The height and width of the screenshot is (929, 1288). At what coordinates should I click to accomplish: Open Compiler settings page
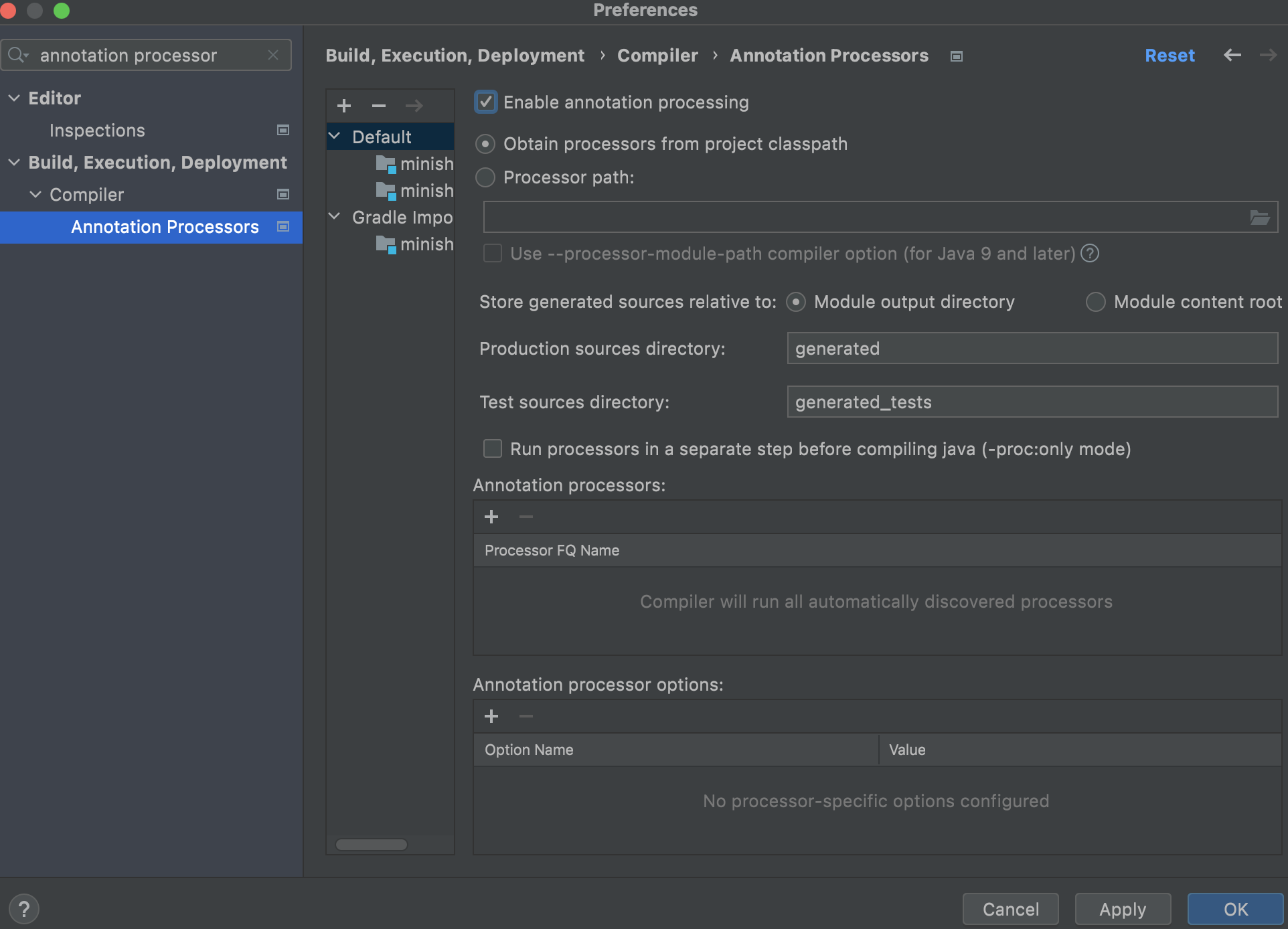tap(86, 194)
